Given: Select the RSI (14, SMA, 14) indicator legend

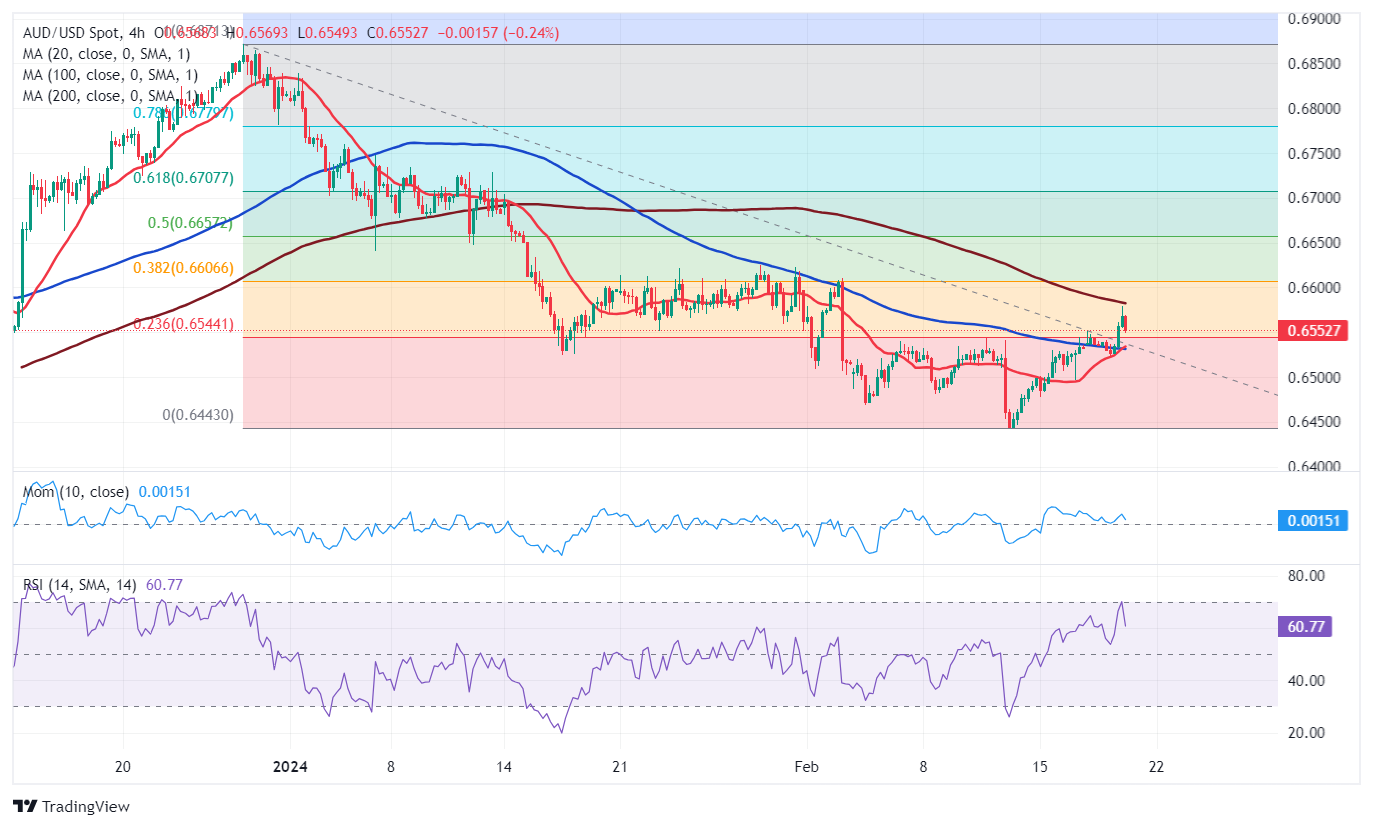Looking at the screenshot, I should point(82,584).
